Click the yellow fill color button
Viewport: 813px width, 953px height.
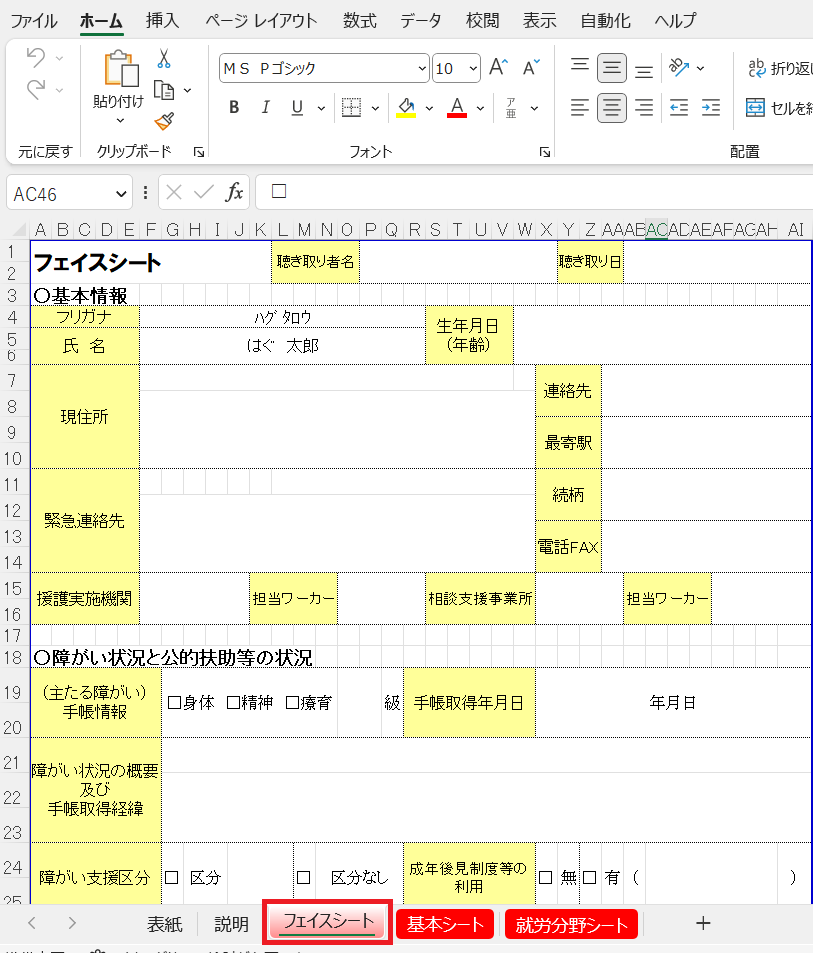(x=405, y=108)
